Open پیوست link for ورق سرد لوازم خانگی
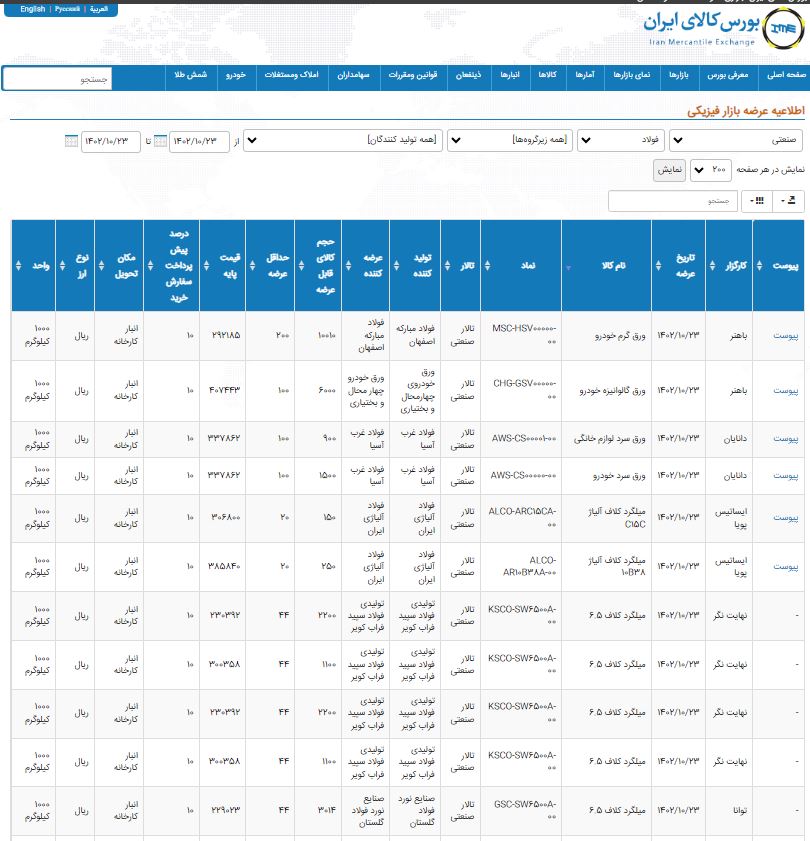The image size is (810, 841). click(785, 439)
